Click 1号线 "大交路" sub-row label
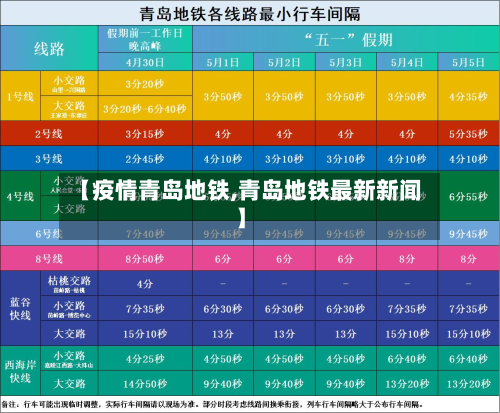 (69, 108)
